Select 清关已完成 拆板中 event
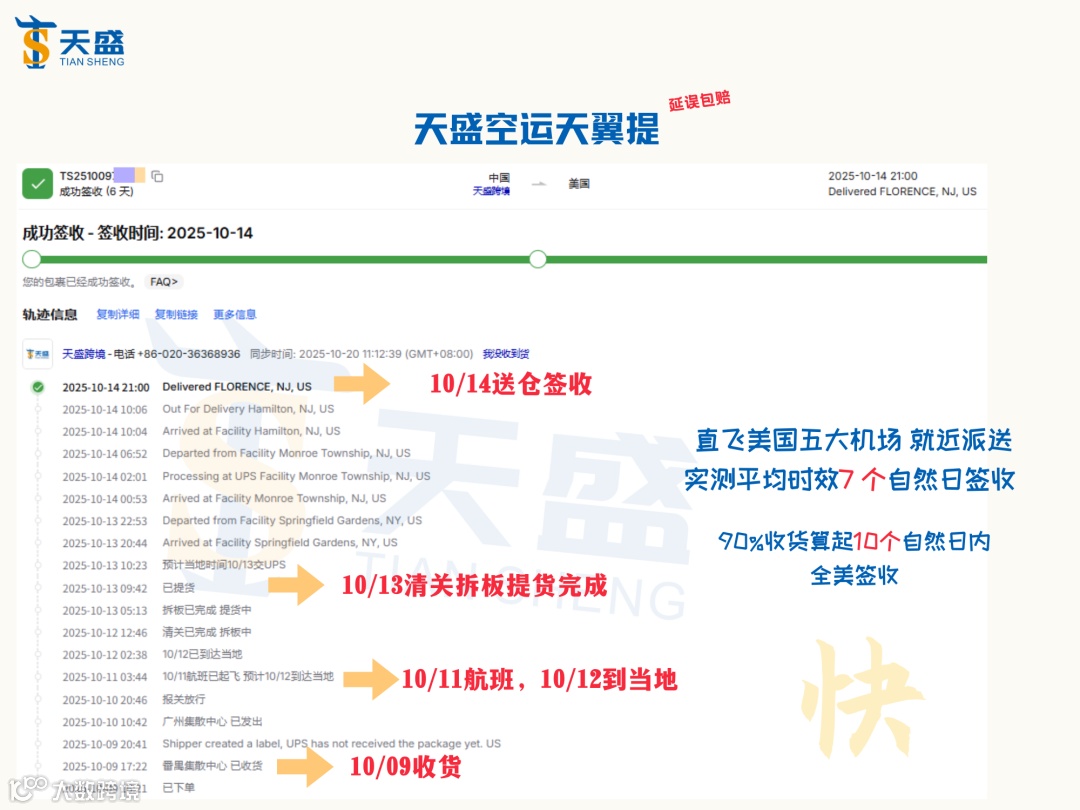Viewport: 1080px width, 810px height. (x=207, y=632)
